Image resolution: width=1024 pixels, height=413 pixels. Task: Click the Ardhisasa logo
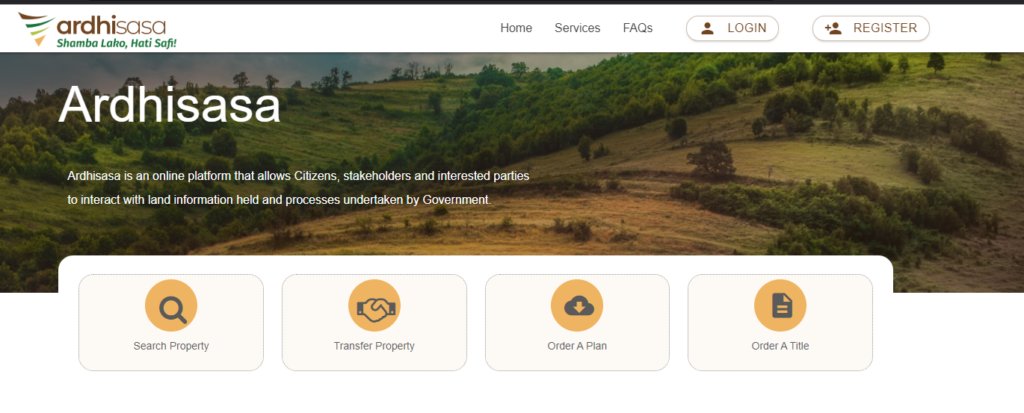point(97,30)
